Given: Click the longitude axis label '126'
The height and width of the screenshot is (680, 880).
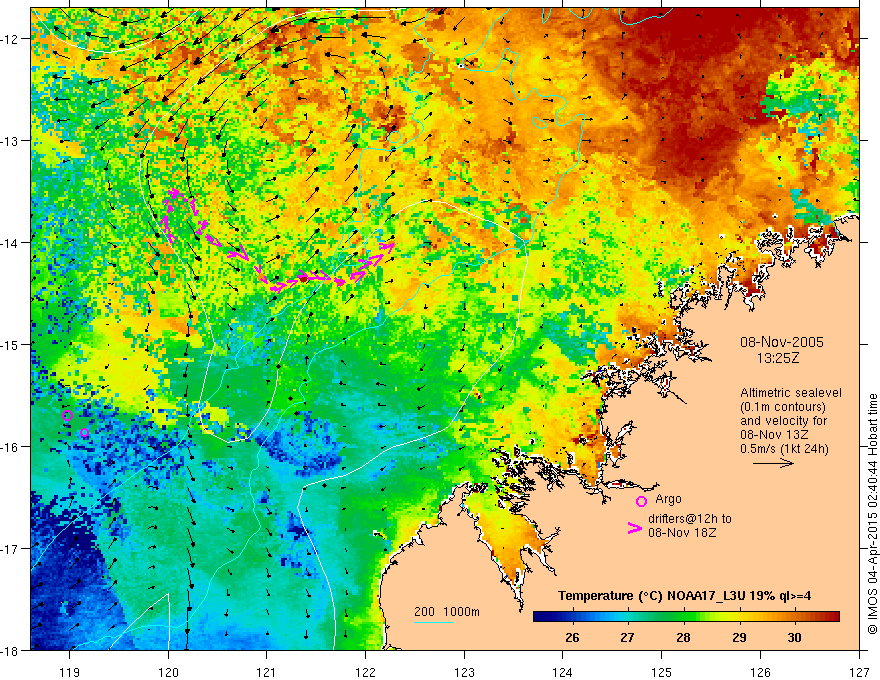Looking at the screenshot, I should click(760, 672).
